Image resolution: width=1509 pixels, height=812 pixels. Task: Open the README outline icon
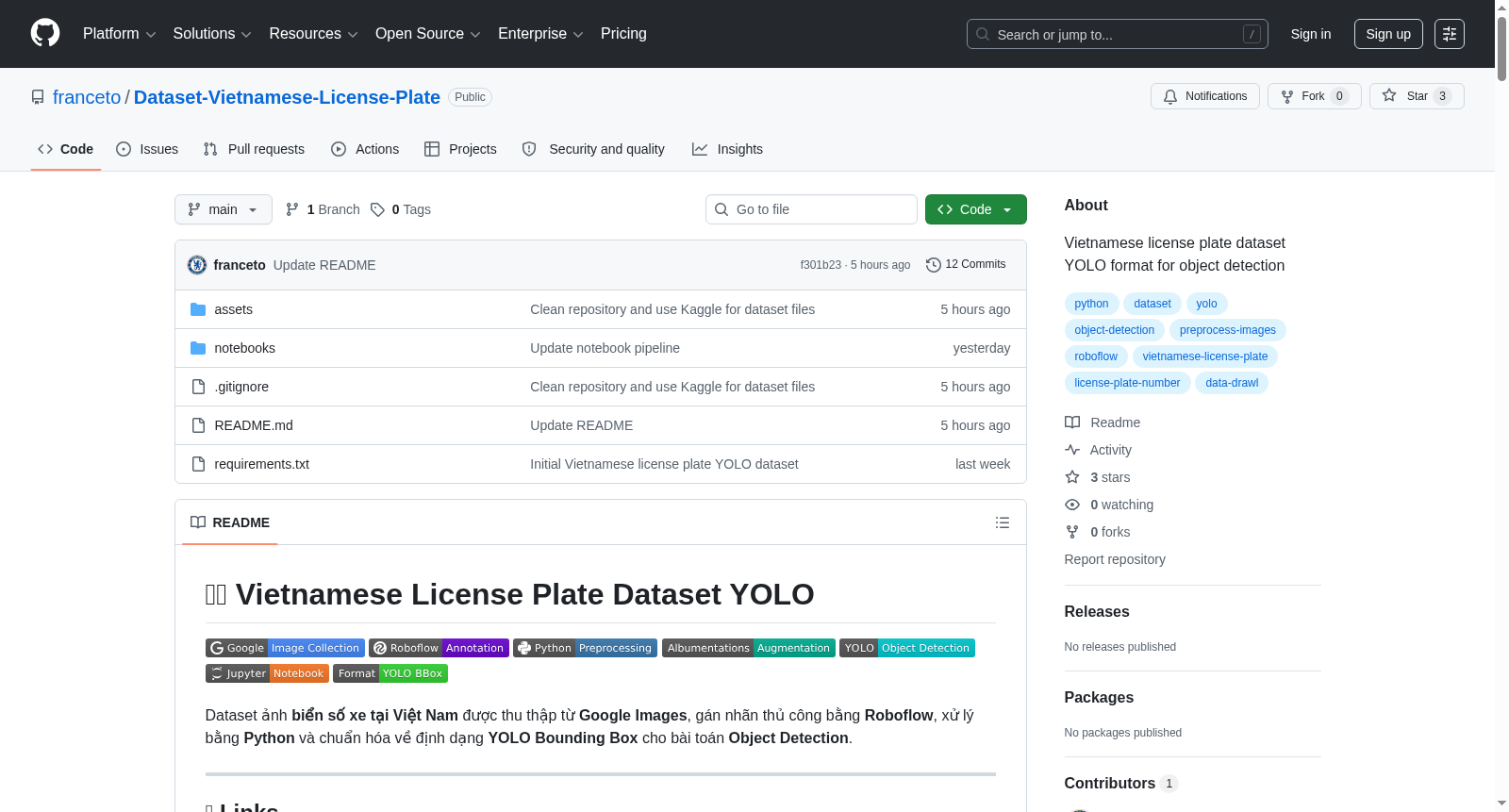click(x=1003, y=522)
